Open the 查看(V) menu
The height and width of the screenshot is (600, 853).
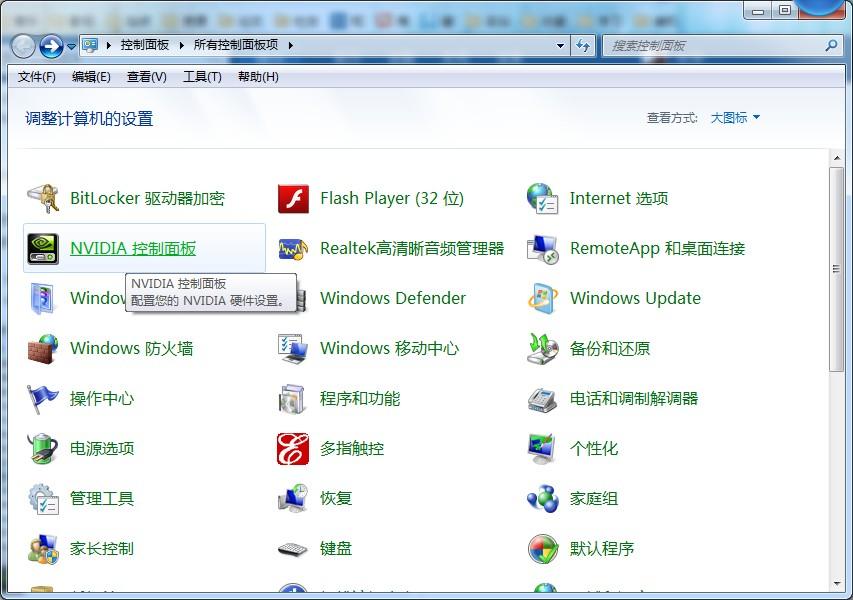pyautogui.click(x=147, y=77)
